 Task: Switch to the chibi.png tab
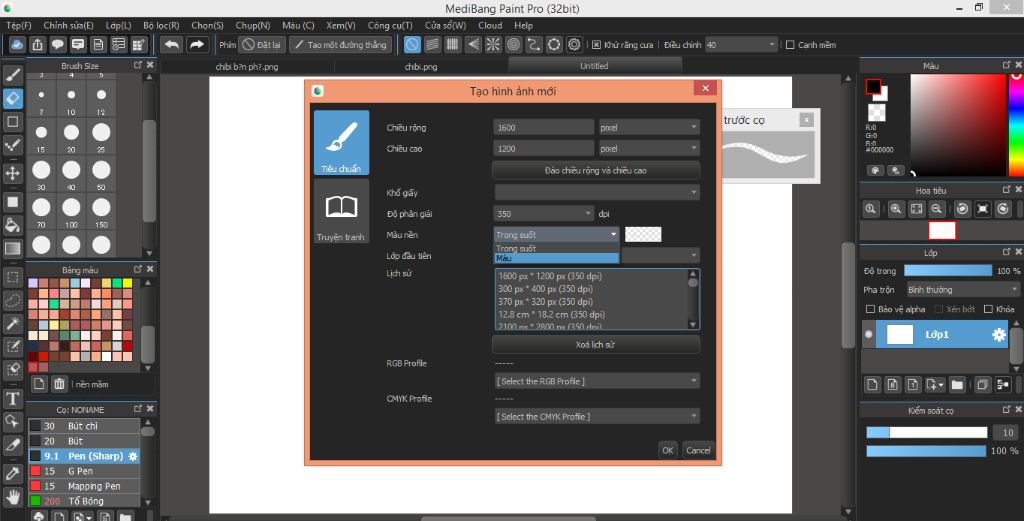click(x=421, y=66)
